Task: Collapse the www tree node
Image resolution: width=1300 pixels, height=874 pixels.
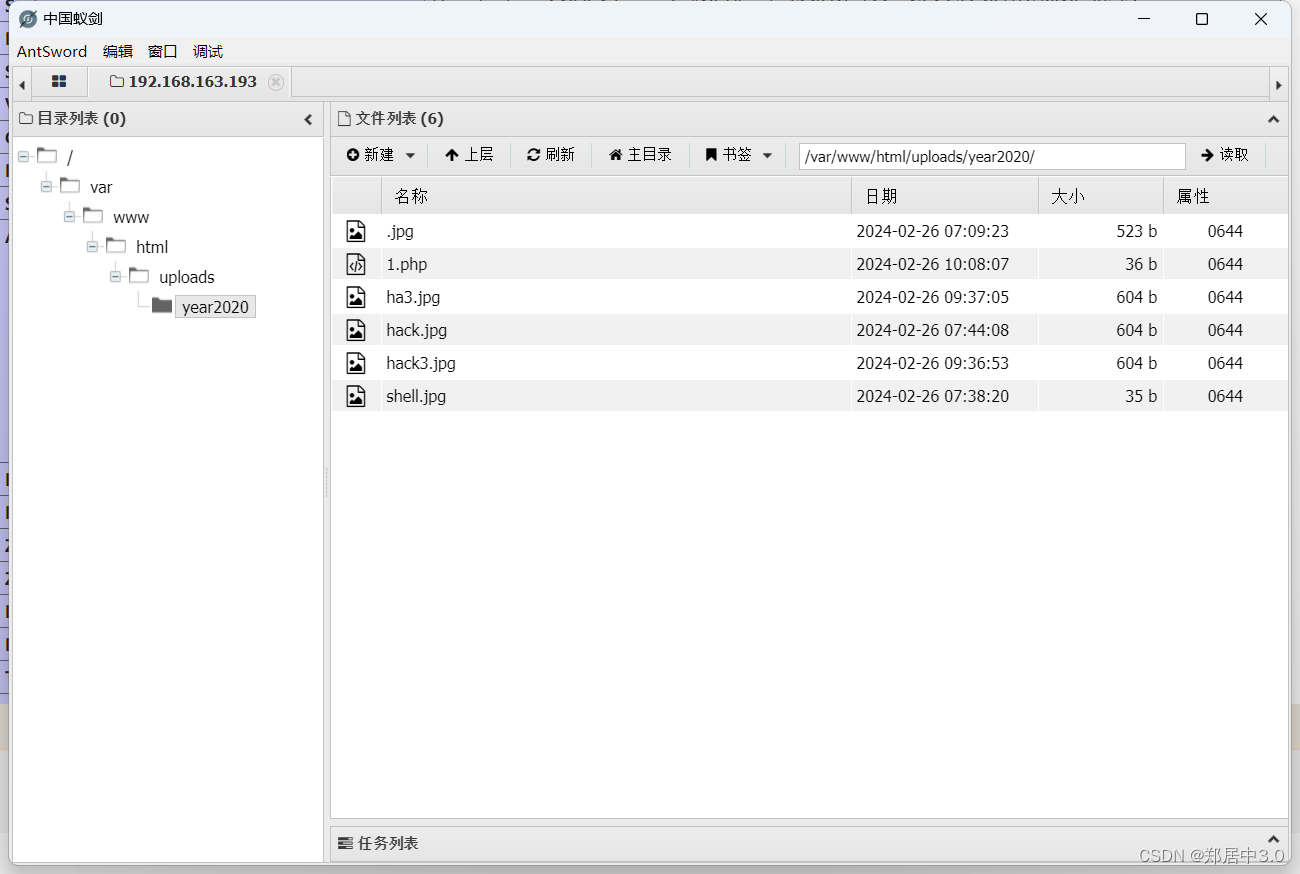Action: point(69,217)
